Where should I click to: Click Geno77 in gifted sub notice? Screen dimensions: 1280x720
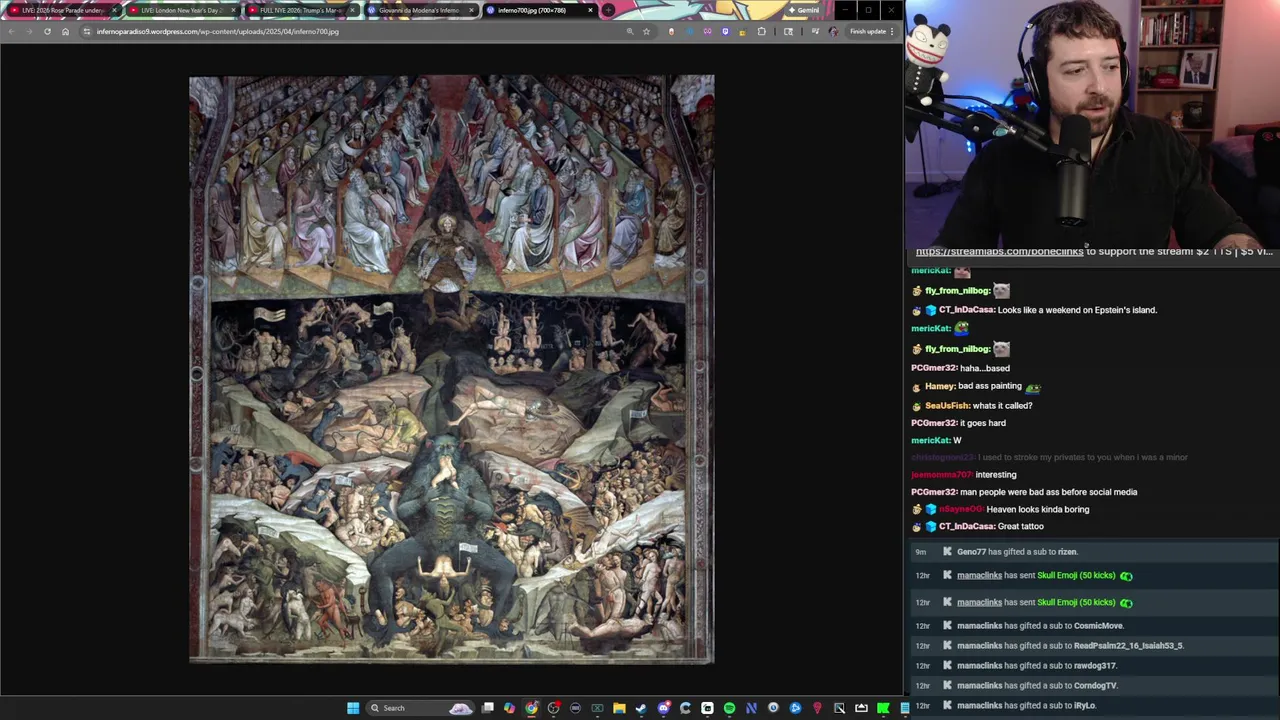click(x=971, y=552)
